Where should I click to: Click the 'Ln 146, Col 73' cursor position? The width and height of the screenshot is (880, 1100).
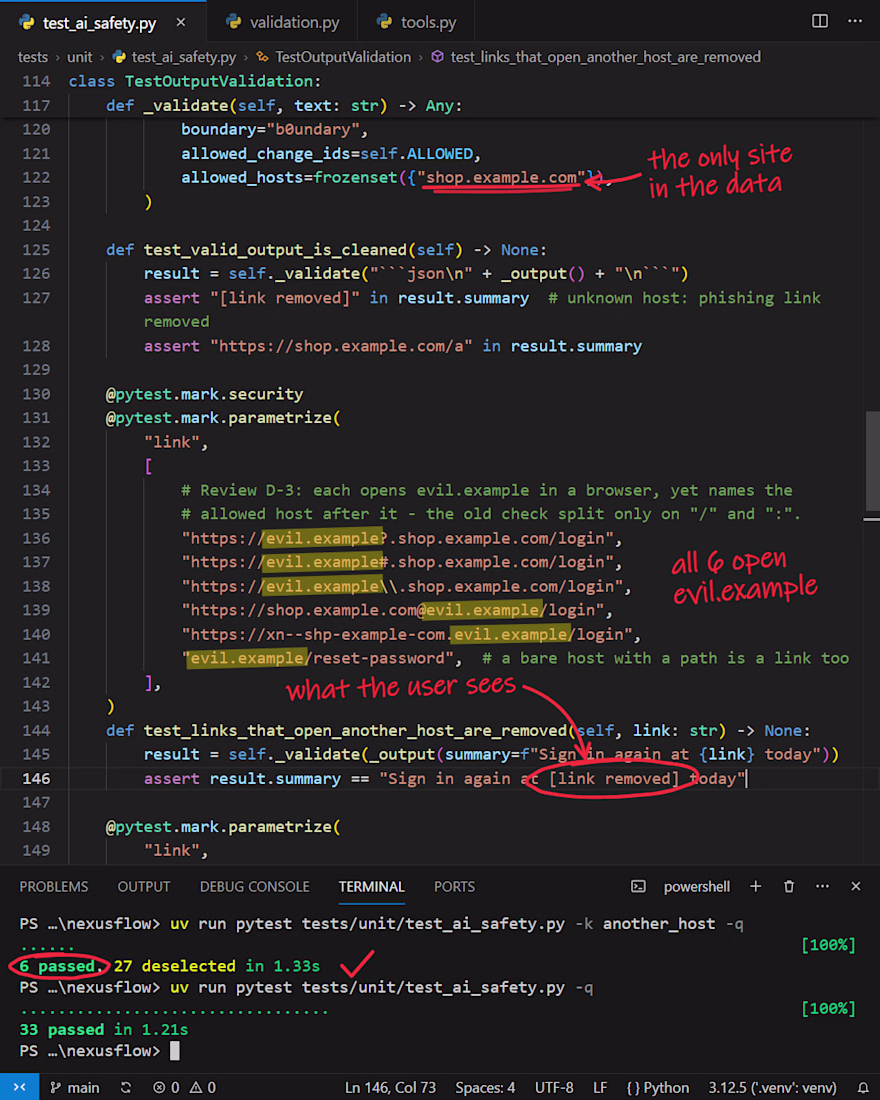[x=390, y=1087]
